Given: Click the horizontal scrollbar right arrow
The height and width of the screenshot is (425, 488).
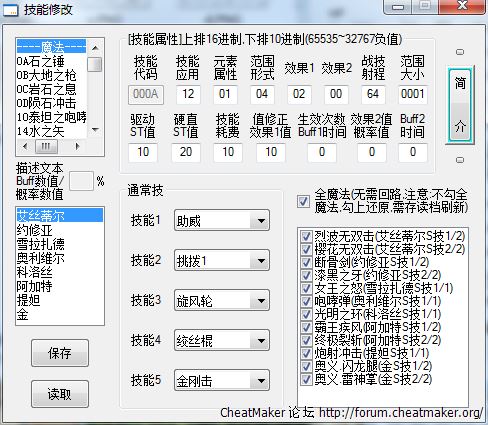Looking at the screenshot, I should click(78, 146).
